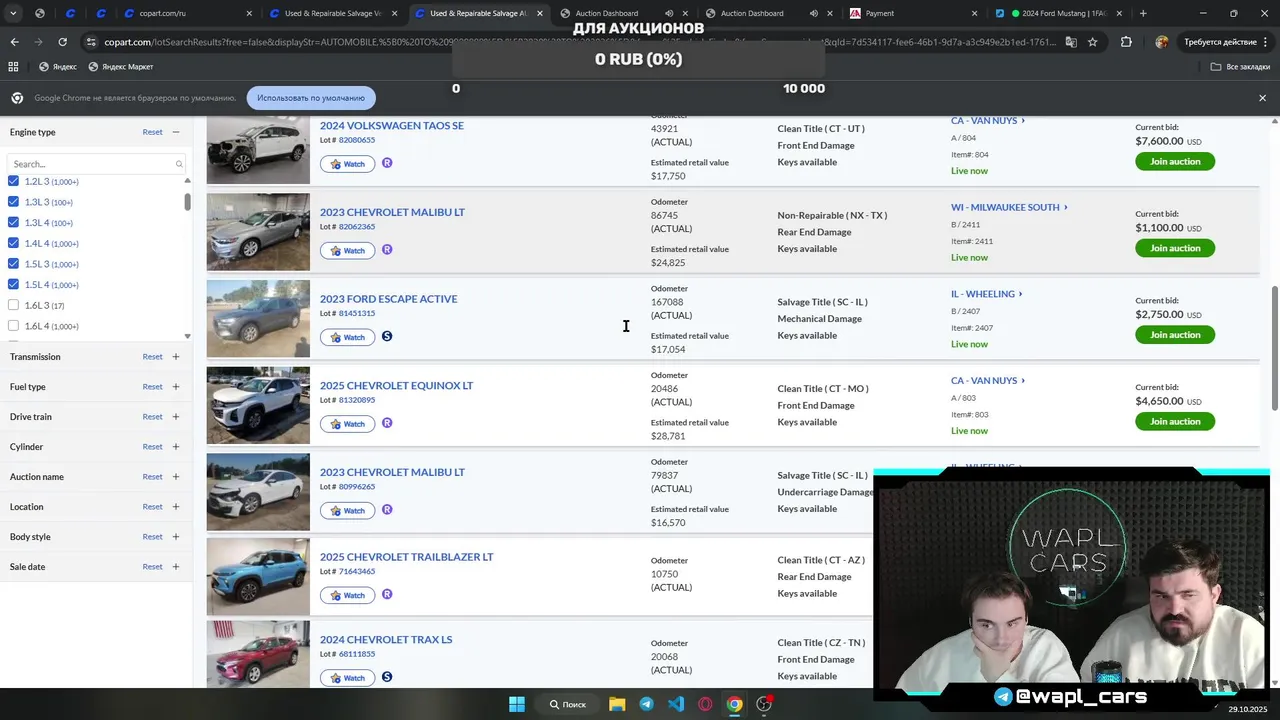Uncheck the 1.3L 3 engine filter

coord(13,202)
